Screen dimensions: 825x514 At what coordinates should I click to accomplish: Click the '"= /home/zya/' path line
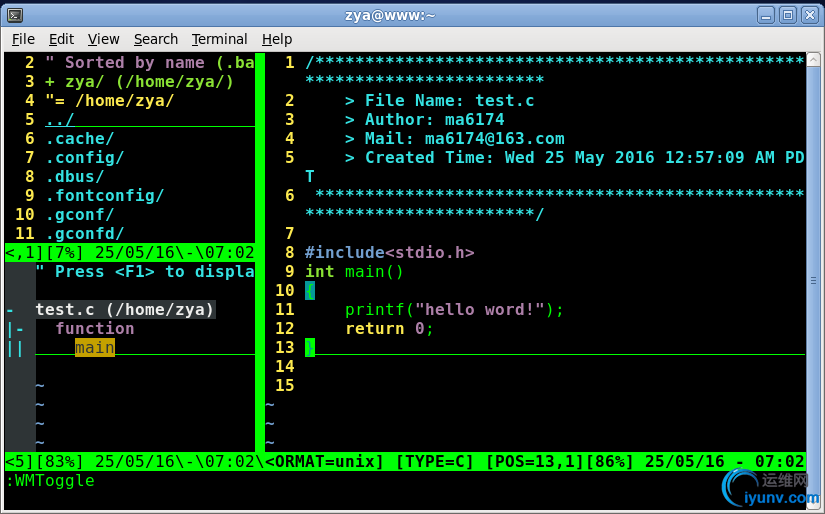pos(109,100)
